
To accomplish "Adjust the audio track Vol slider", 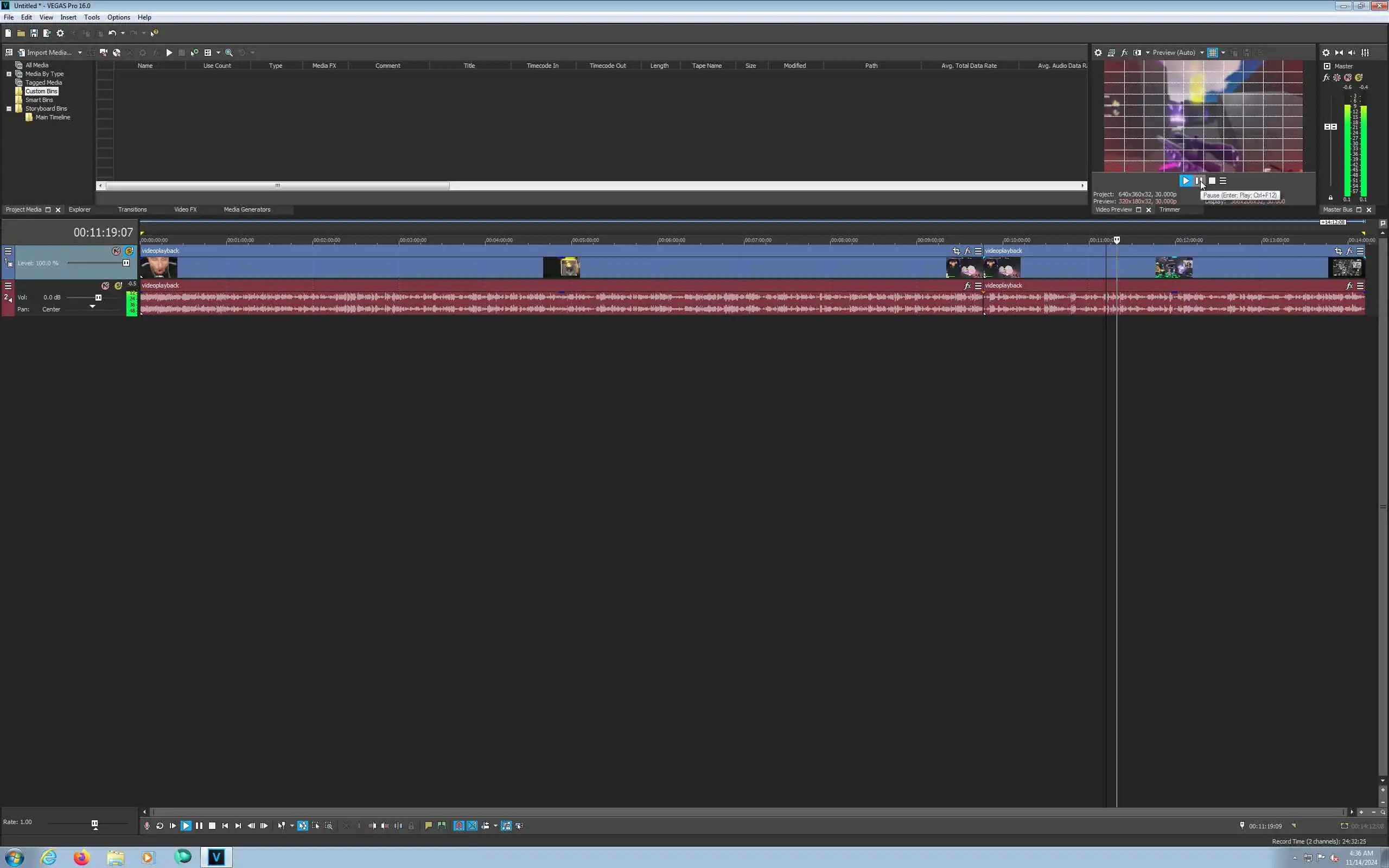I will [x=98, y=297].
